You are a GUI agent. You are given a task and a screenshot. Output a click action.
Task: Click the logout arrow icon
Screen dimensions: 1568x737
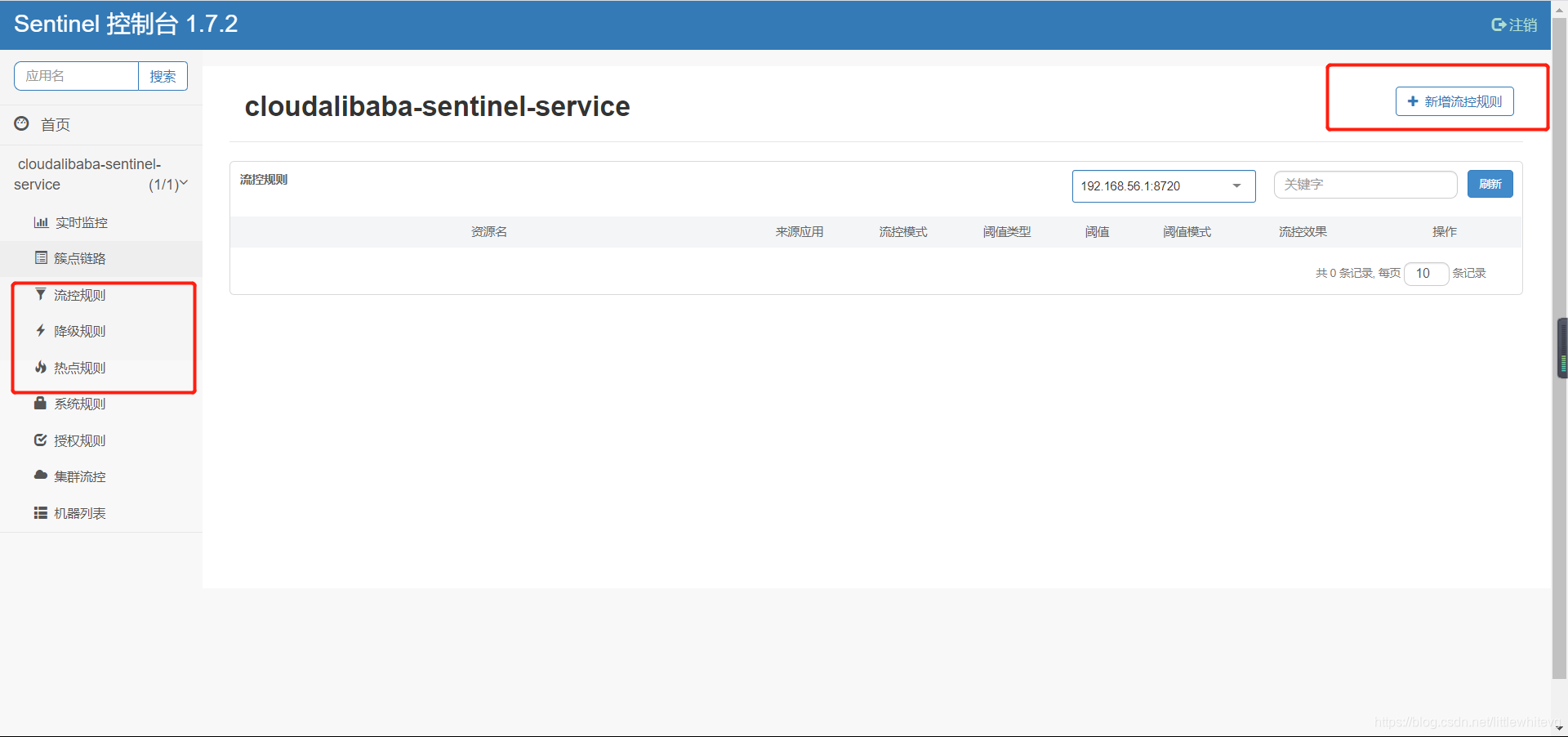(1499, 25)
